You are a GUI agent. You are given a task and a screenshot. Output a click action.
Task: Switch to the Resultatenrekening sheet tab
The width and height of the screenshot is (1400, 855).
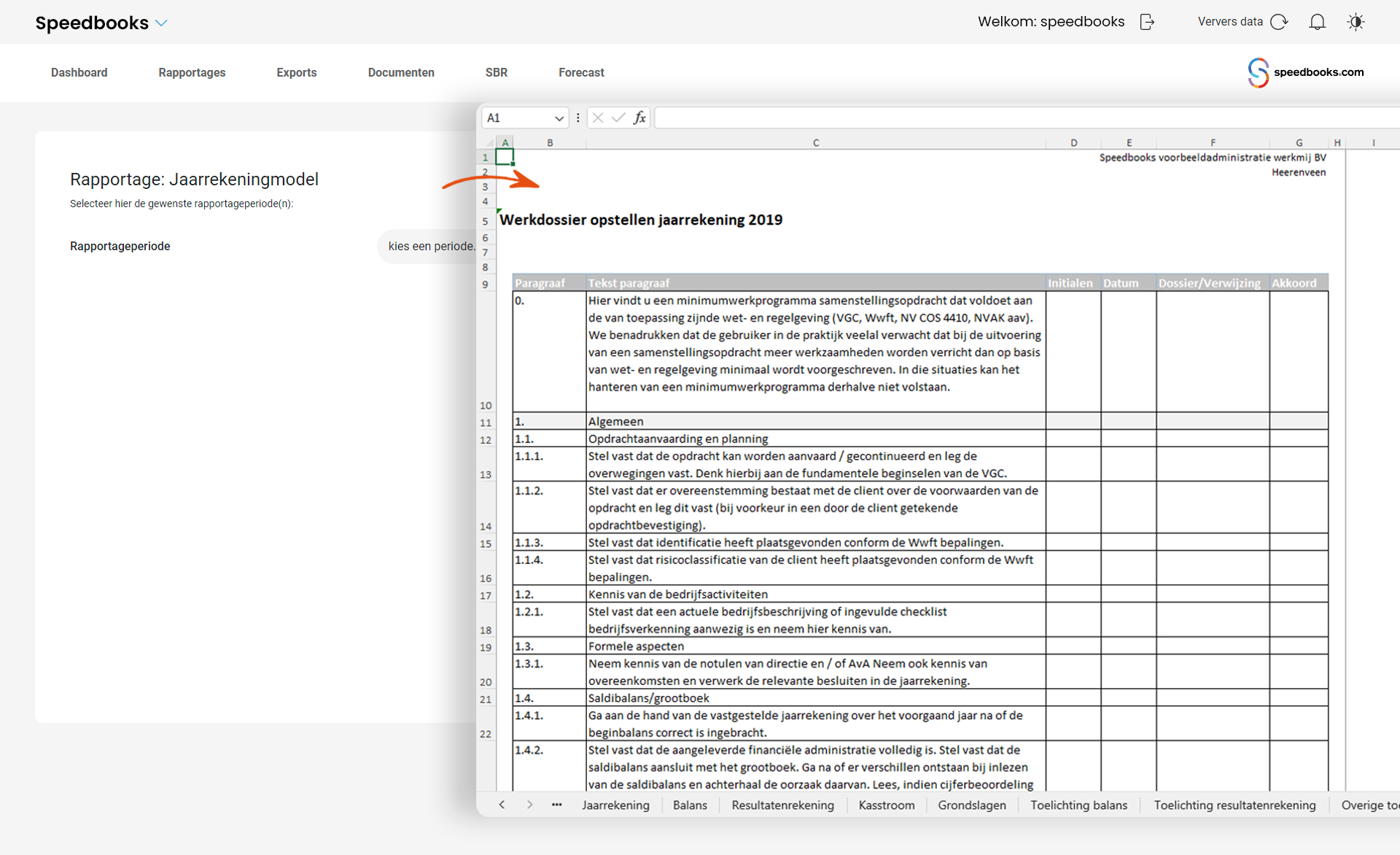click(782, 805)
